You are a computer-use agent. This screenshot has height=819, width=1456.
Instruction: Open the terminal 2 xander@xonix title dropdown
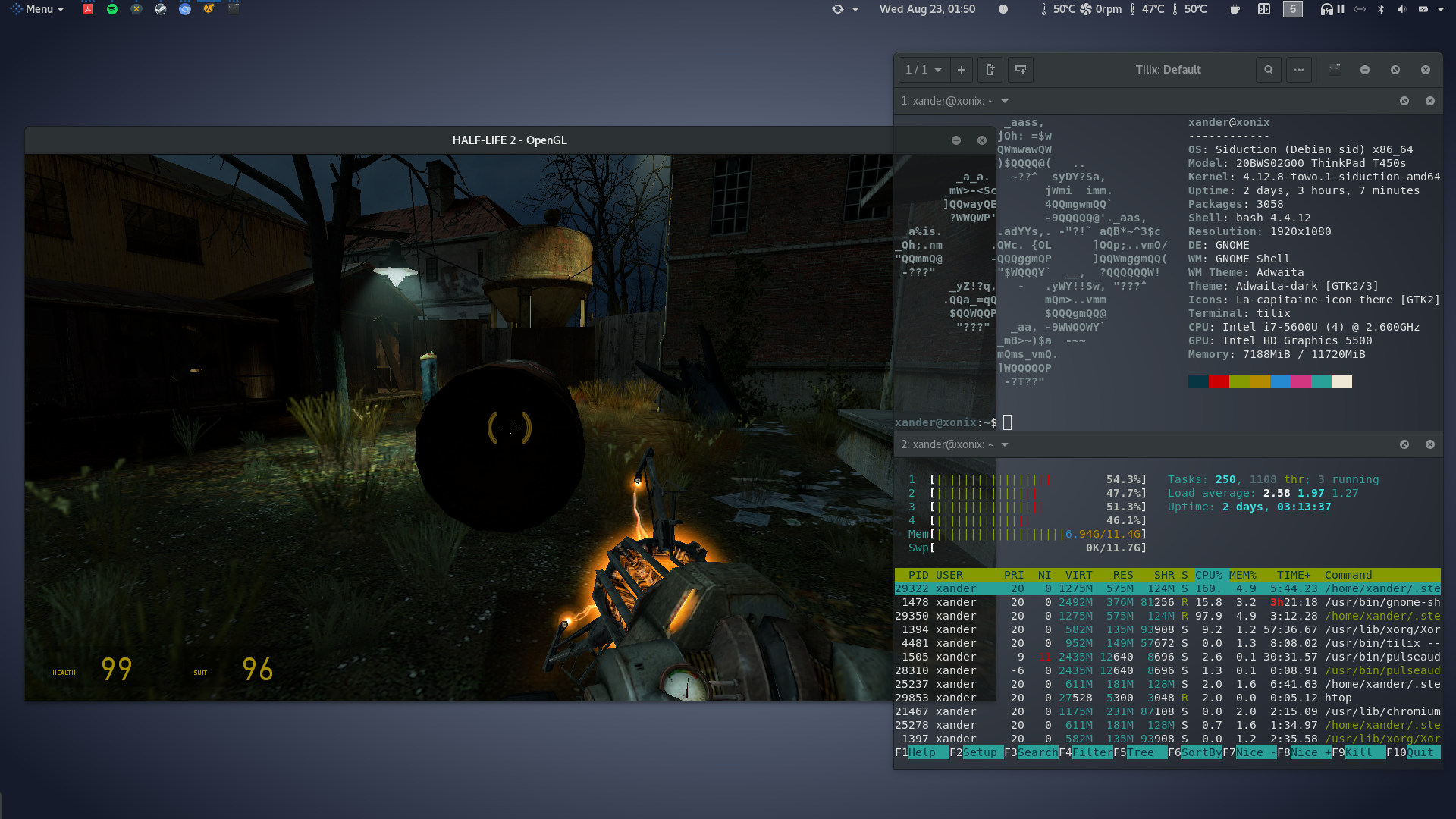pos(1005,444)
